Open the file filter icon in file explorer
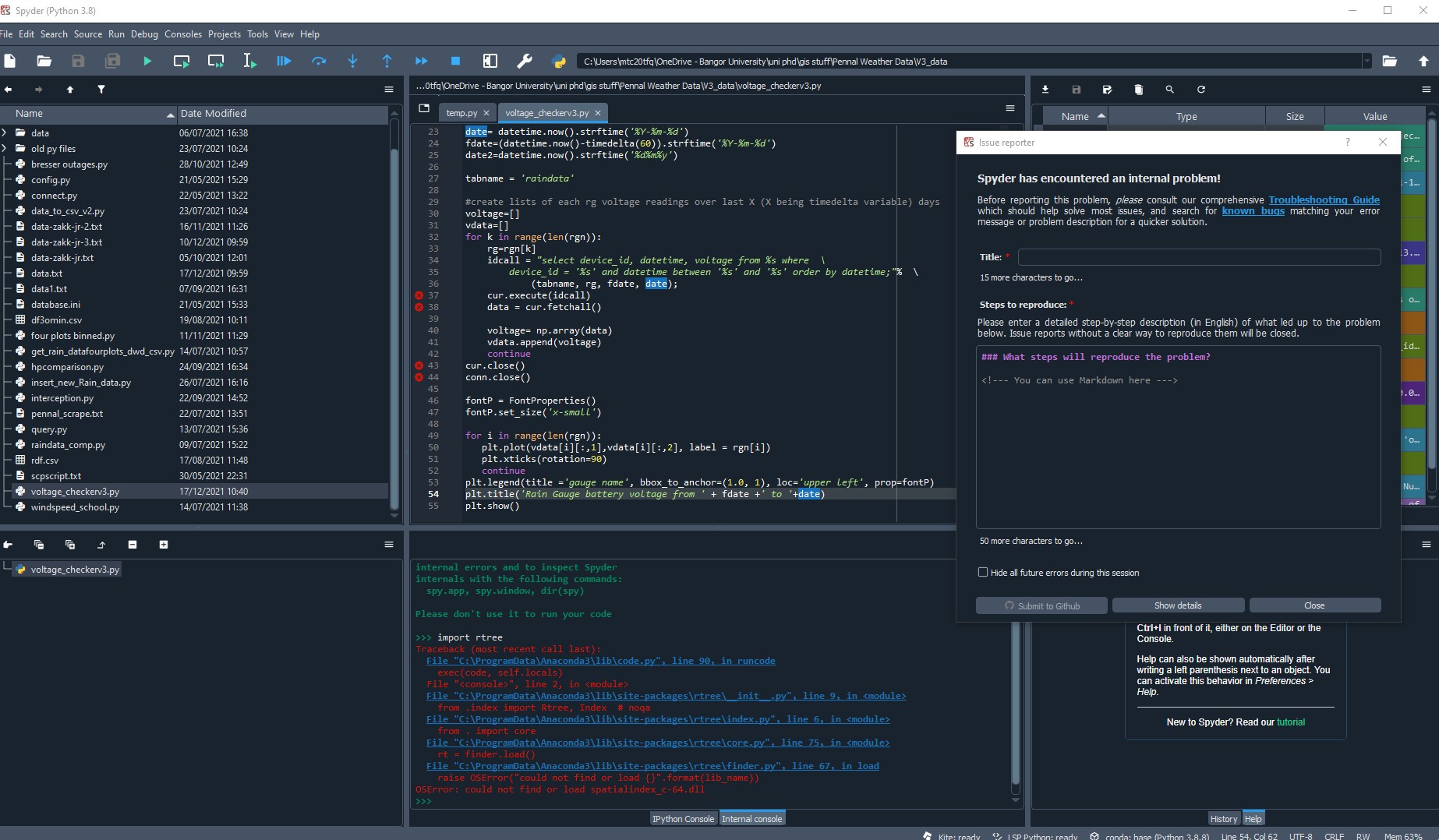The image size is (1439, 840). coord(101,90)
